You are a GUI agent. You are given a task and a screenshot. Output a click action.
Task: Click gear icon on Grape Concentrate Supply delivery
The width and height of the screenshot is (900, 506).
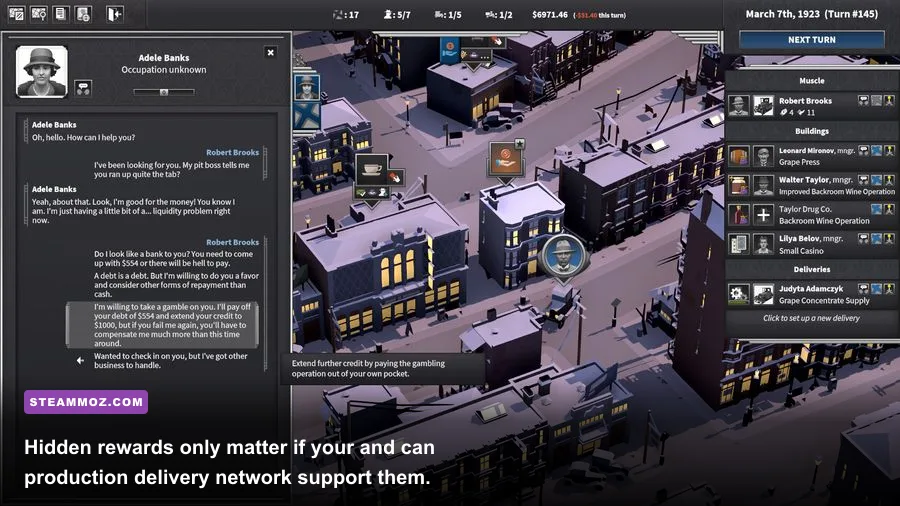tap(739, 294)
